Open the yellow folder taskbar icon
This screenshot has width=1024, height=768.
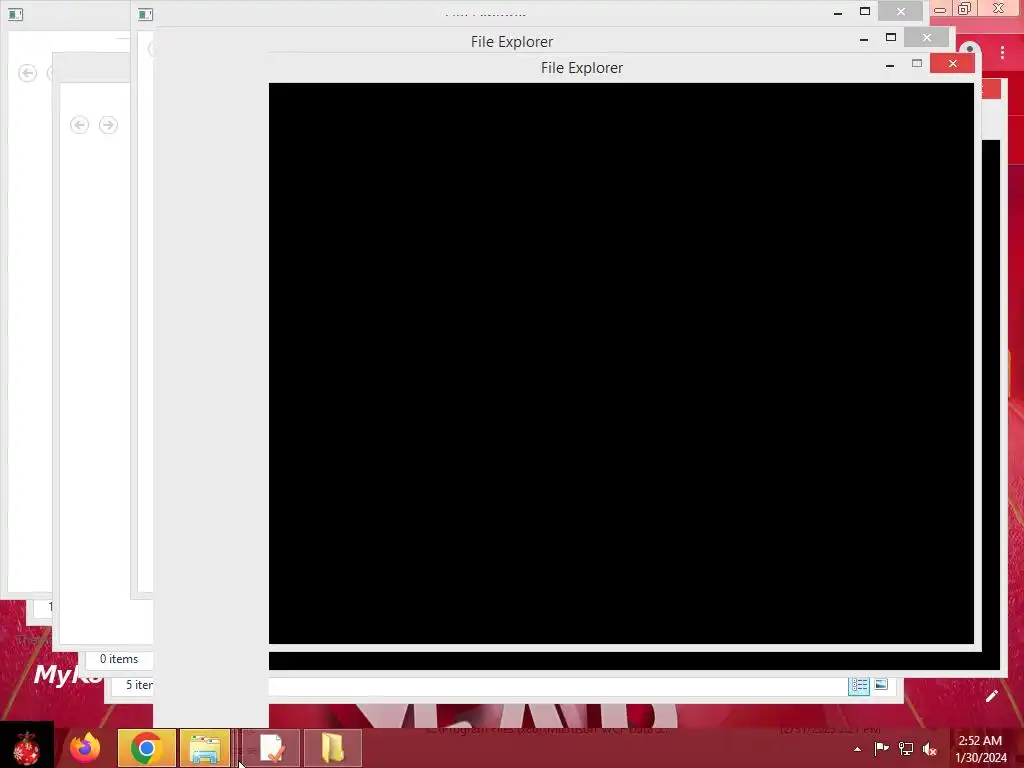click(x=332, y=748)
